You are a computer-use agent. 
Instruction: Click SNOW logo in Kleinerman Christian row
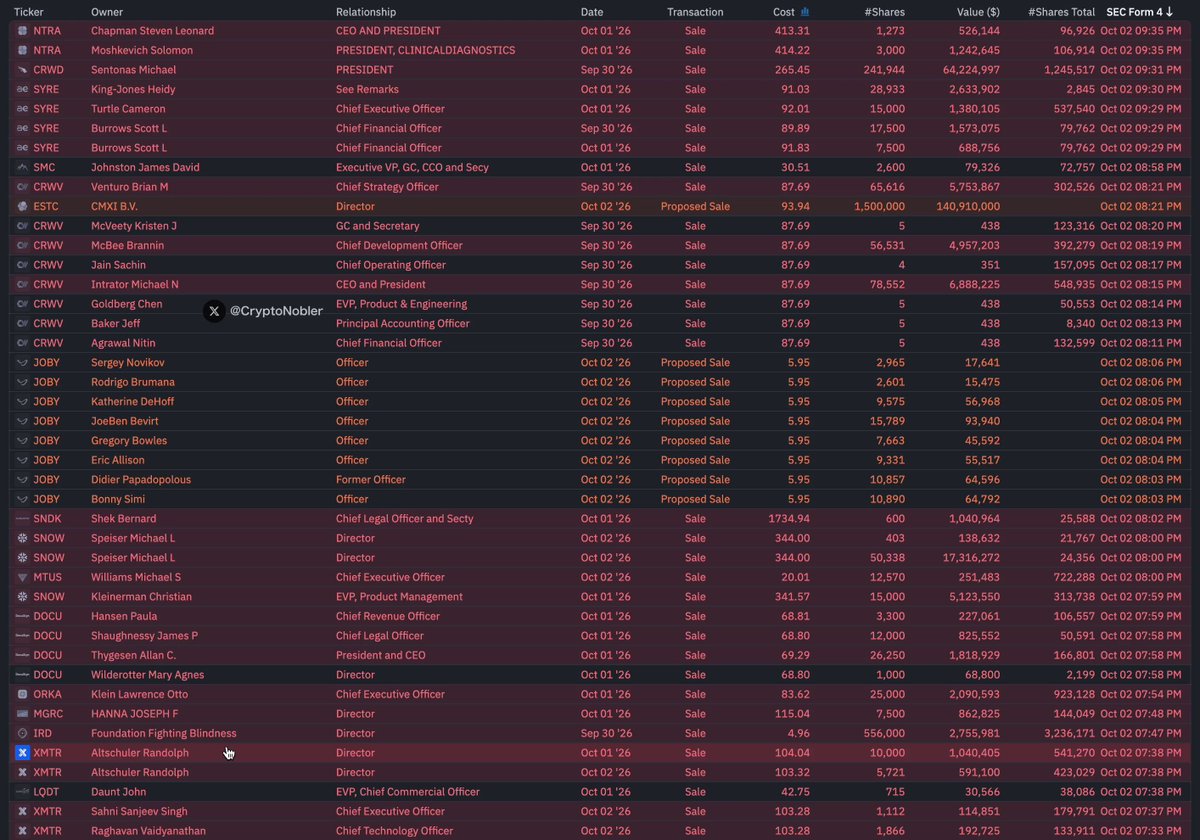[x=22, y=596]
